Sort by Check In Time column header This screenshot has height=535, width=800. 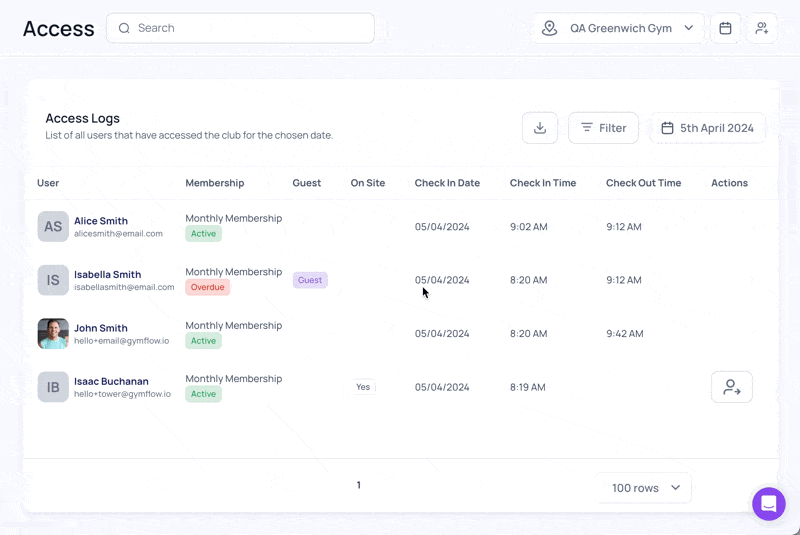point(543,183)
